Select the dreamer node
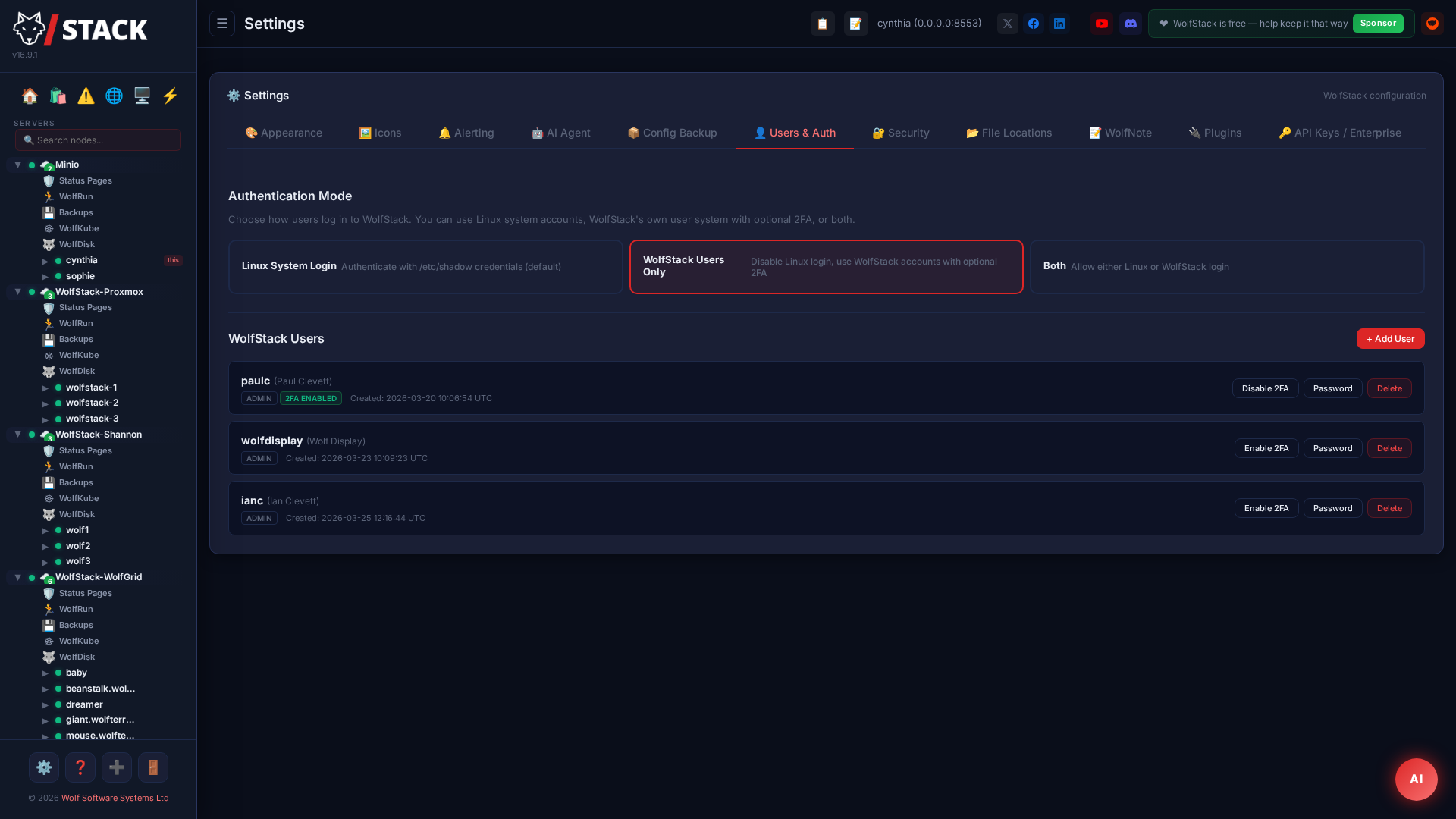Screen dimensions: 1456x819 [84, 704]
